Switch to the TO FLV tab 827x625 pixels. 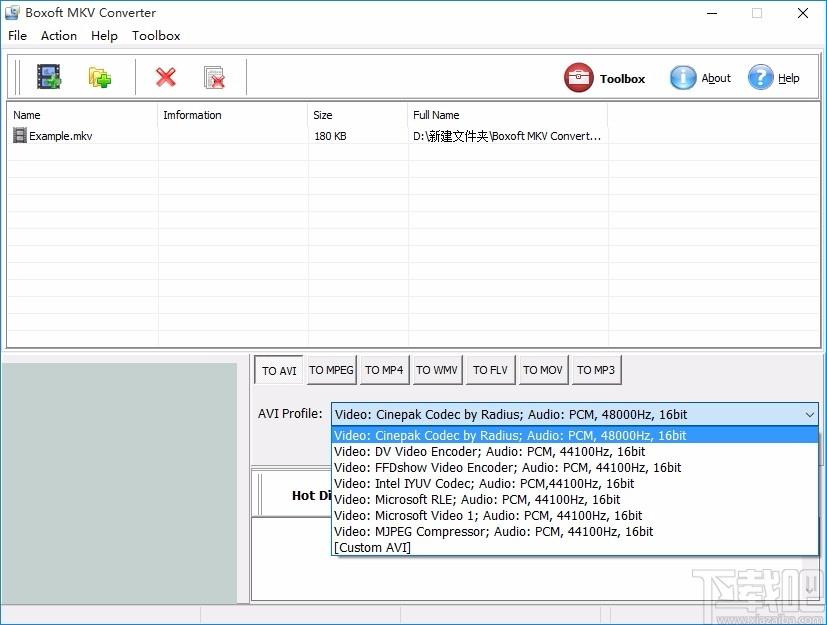tap(490, 370)
